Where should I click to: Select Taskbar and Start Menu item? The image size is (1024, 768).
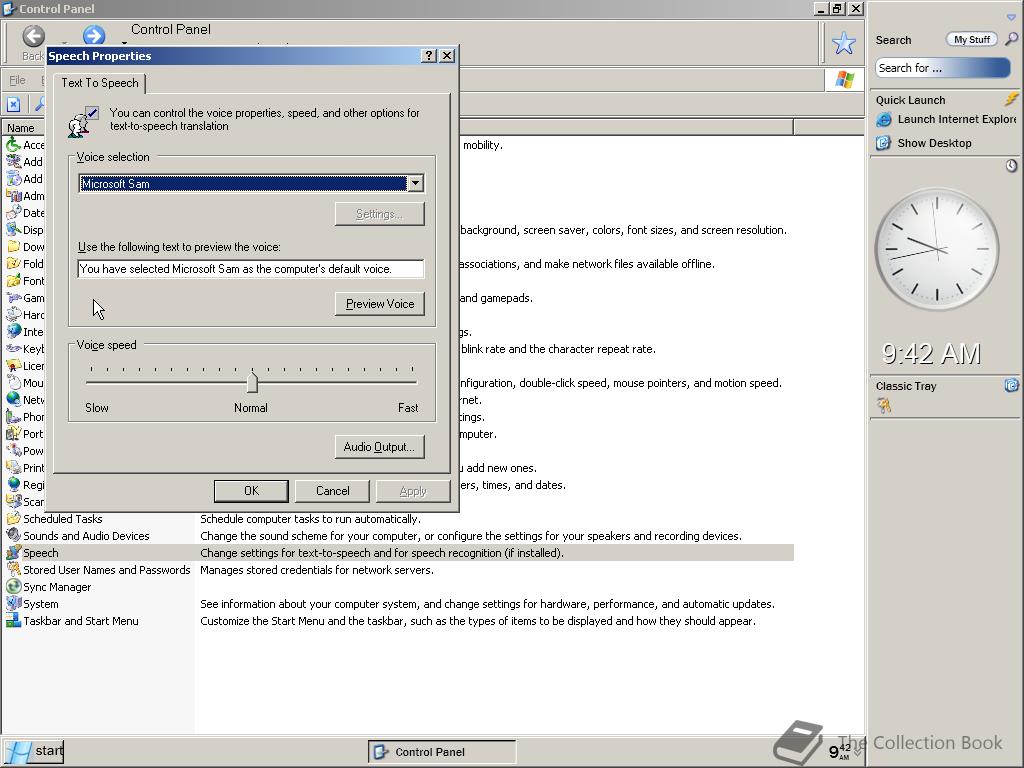[x=80, y=620]
